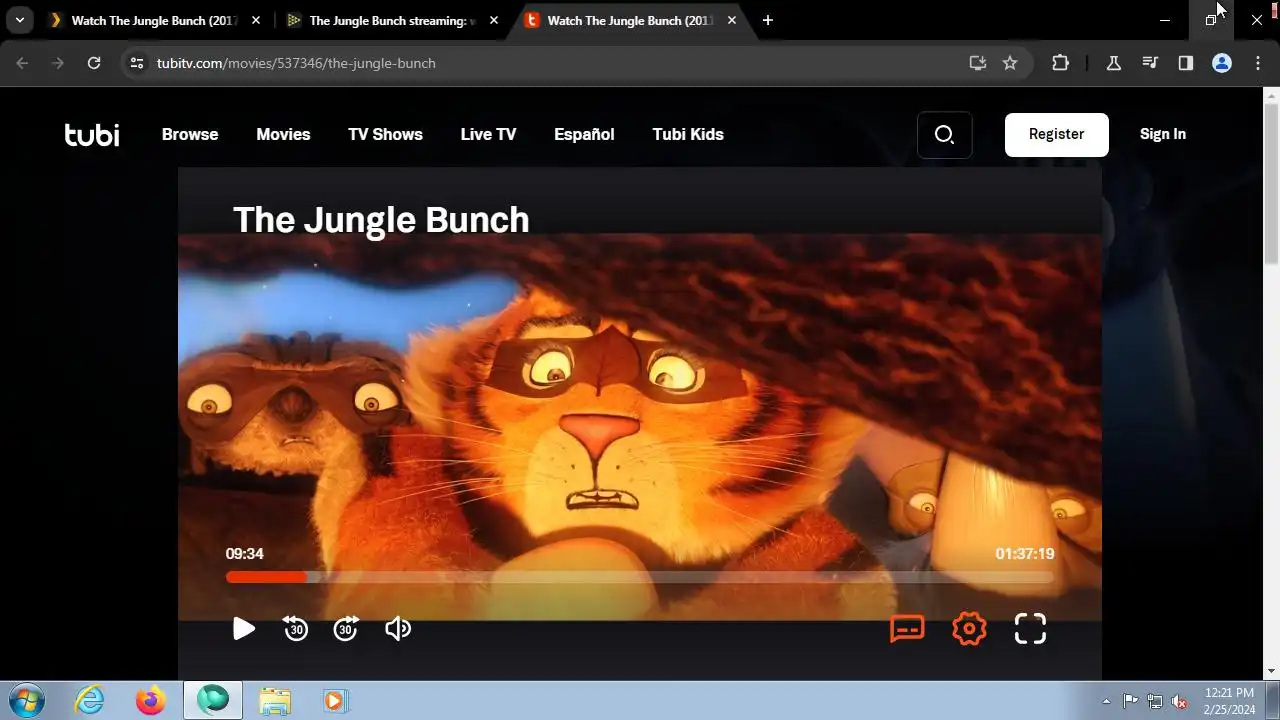Viewport: 1280px width, 720px height.
Task: Click page scrollbar down arrow
Action: coord(1271,671)
